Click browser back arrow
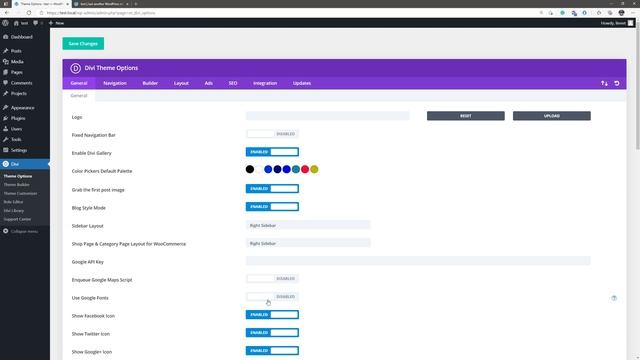Screen dimensions: 640x360 point(7,13)
